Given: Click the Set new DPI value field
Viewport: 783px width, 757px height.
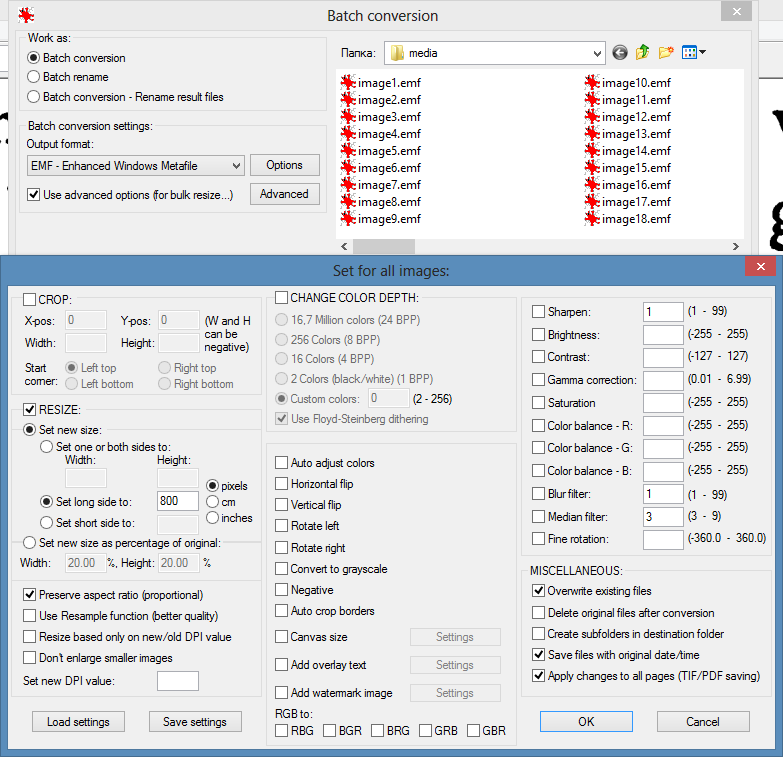Looking at the screenshot, I should point(178,681).
